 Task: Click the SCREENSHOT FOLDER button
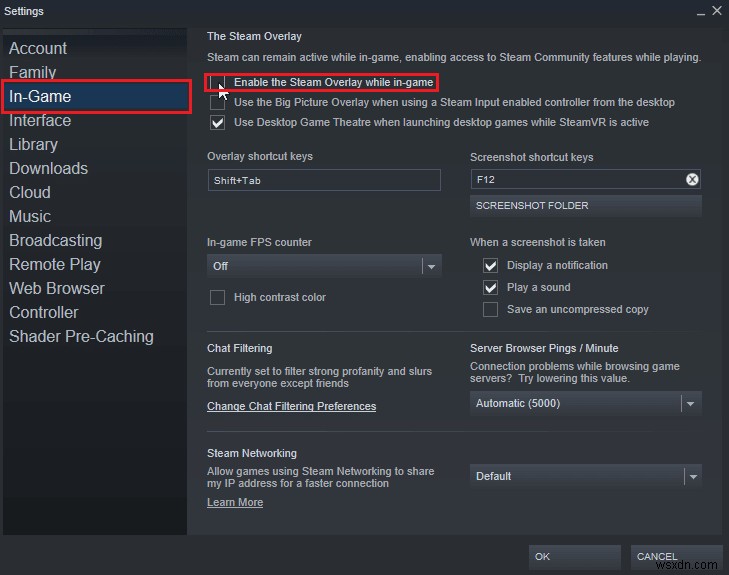click(x=585, y=205)
